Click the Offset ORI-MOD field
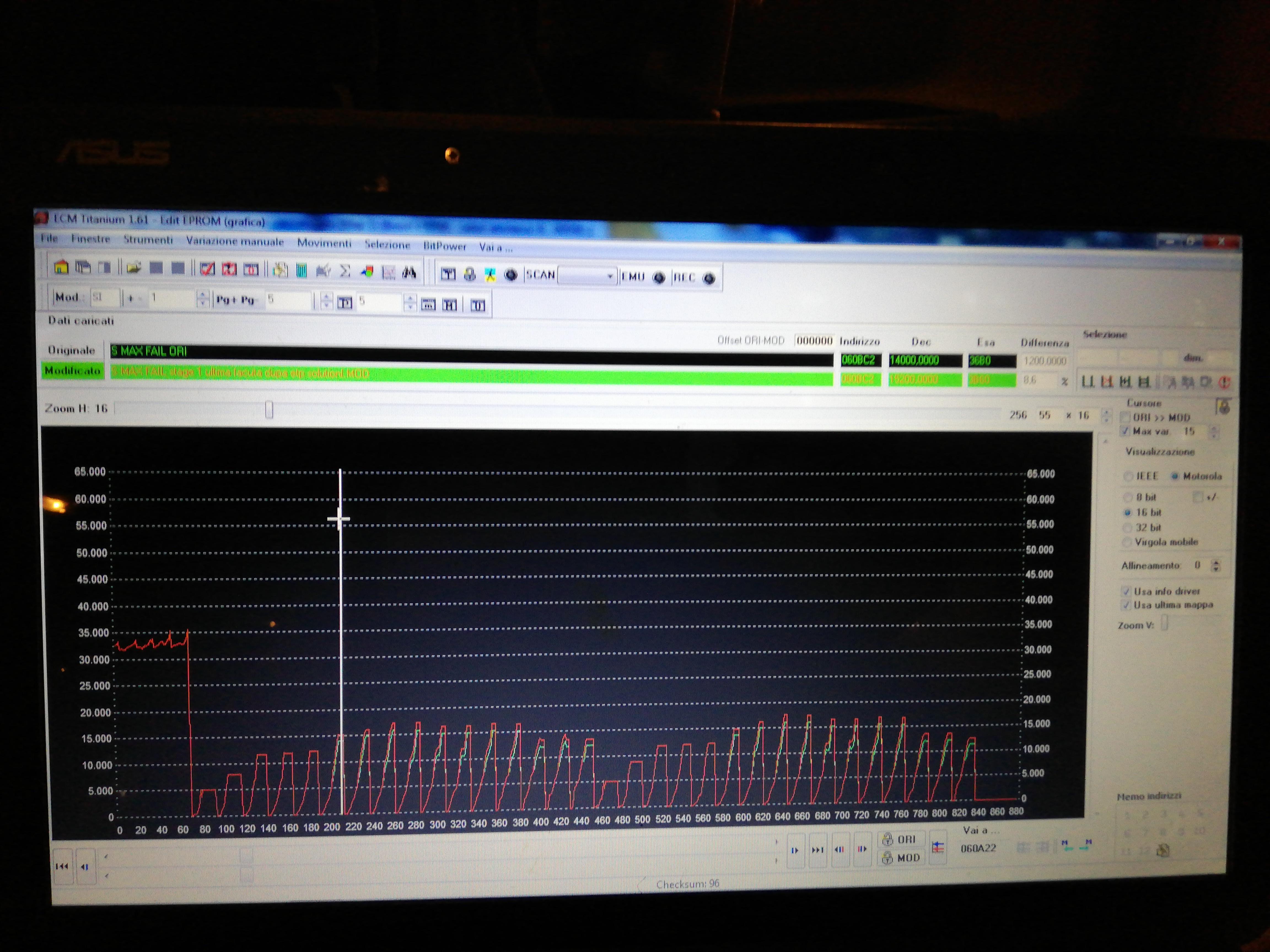The image size is (1270, 952). point(814,341)
